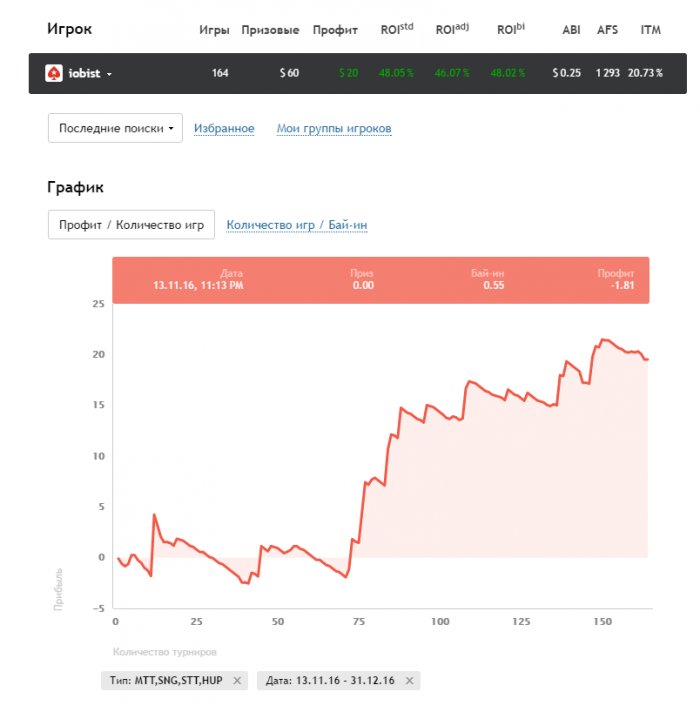Click the ITM column header
The width and height of the screenshot is (700, 712).
click(x=650, y=30)
